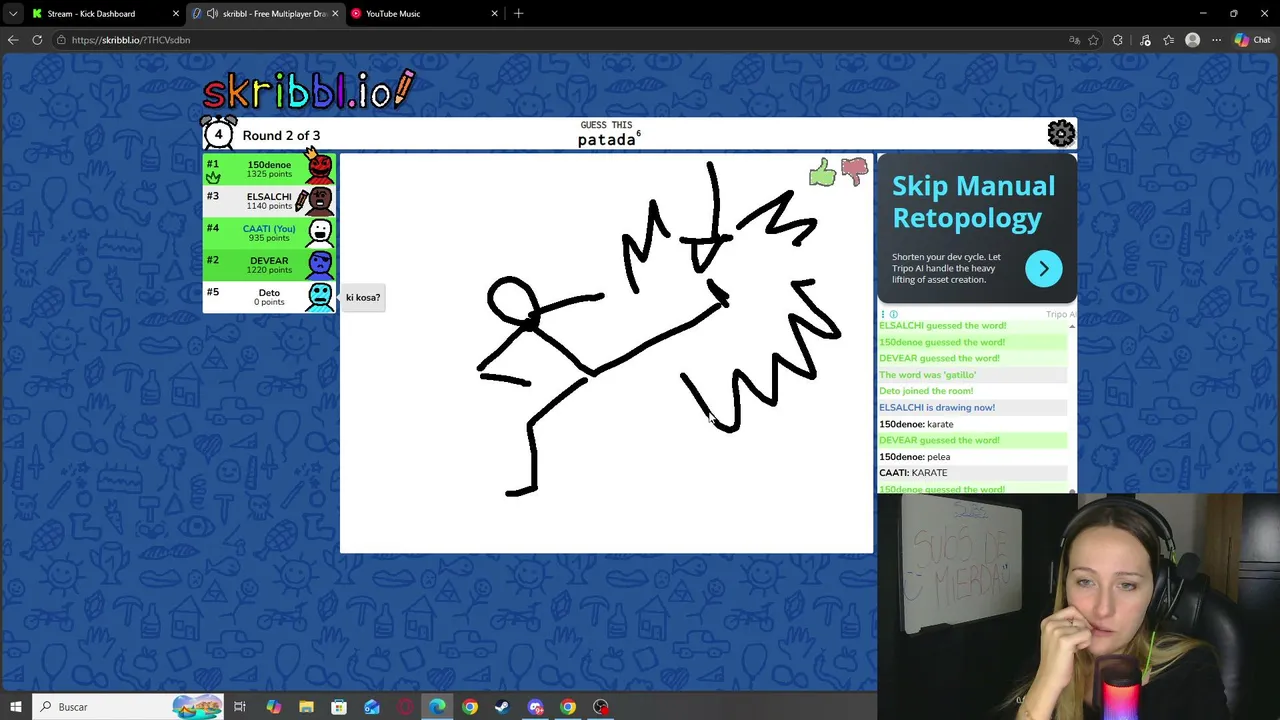Expand the tab search dropdown
Viewport: 1280px width, 720px height.
(x=12, y=13)
